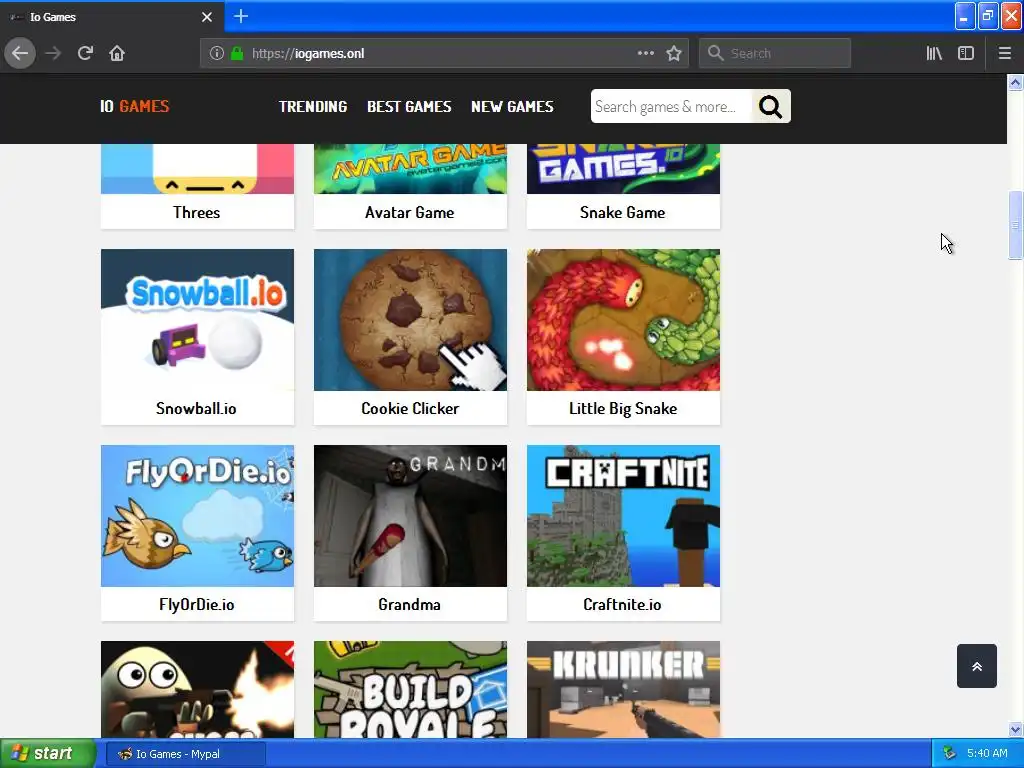Click the Craftnite.io title link
Image resolution: width=1024 pixels, height=768 pixels.
(622, 605)
